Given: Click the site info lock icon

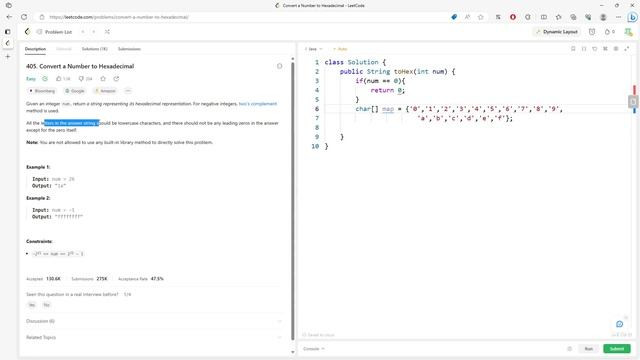Looking at the screenshot, I should 42,17.
